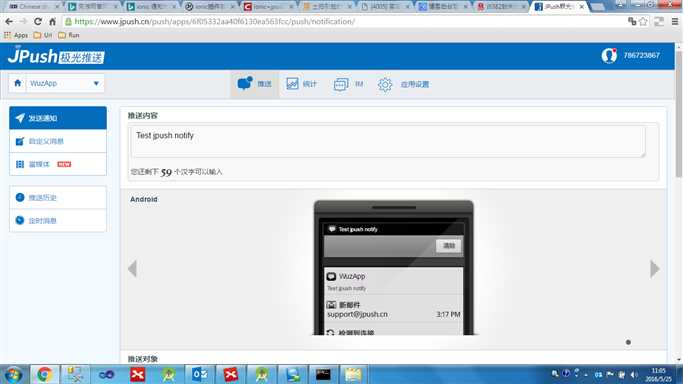Image resolution: width=683 pixels, height=384 pixels.
Task: Open the IM messaging tab
Action: click(348, 84)
